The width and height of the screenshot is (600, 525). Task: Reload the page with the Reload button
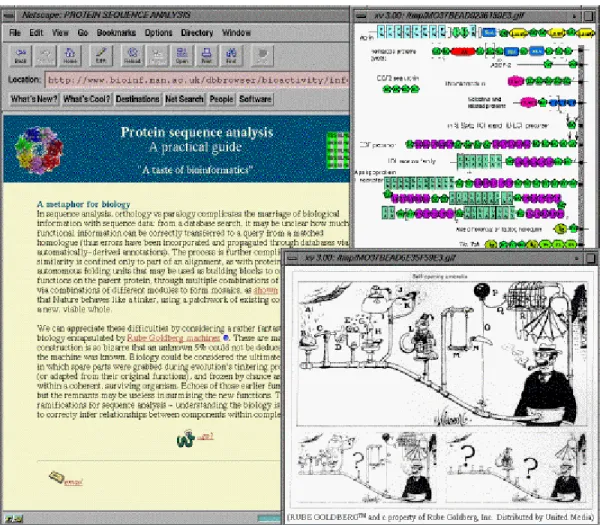[133, 56]
